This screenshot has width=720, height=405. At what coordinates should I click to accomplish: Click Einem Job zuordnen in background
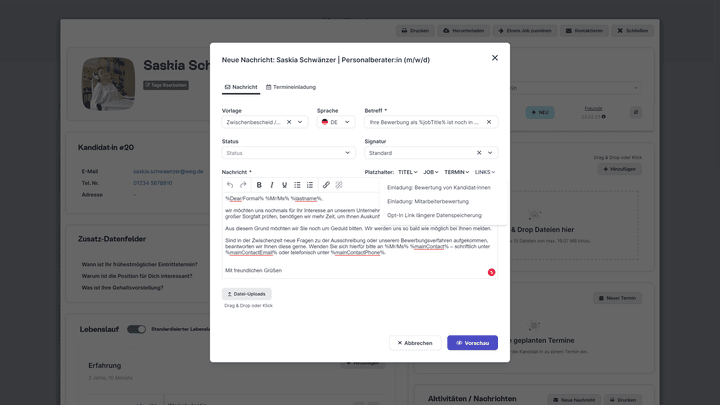(x=525, y=31)
